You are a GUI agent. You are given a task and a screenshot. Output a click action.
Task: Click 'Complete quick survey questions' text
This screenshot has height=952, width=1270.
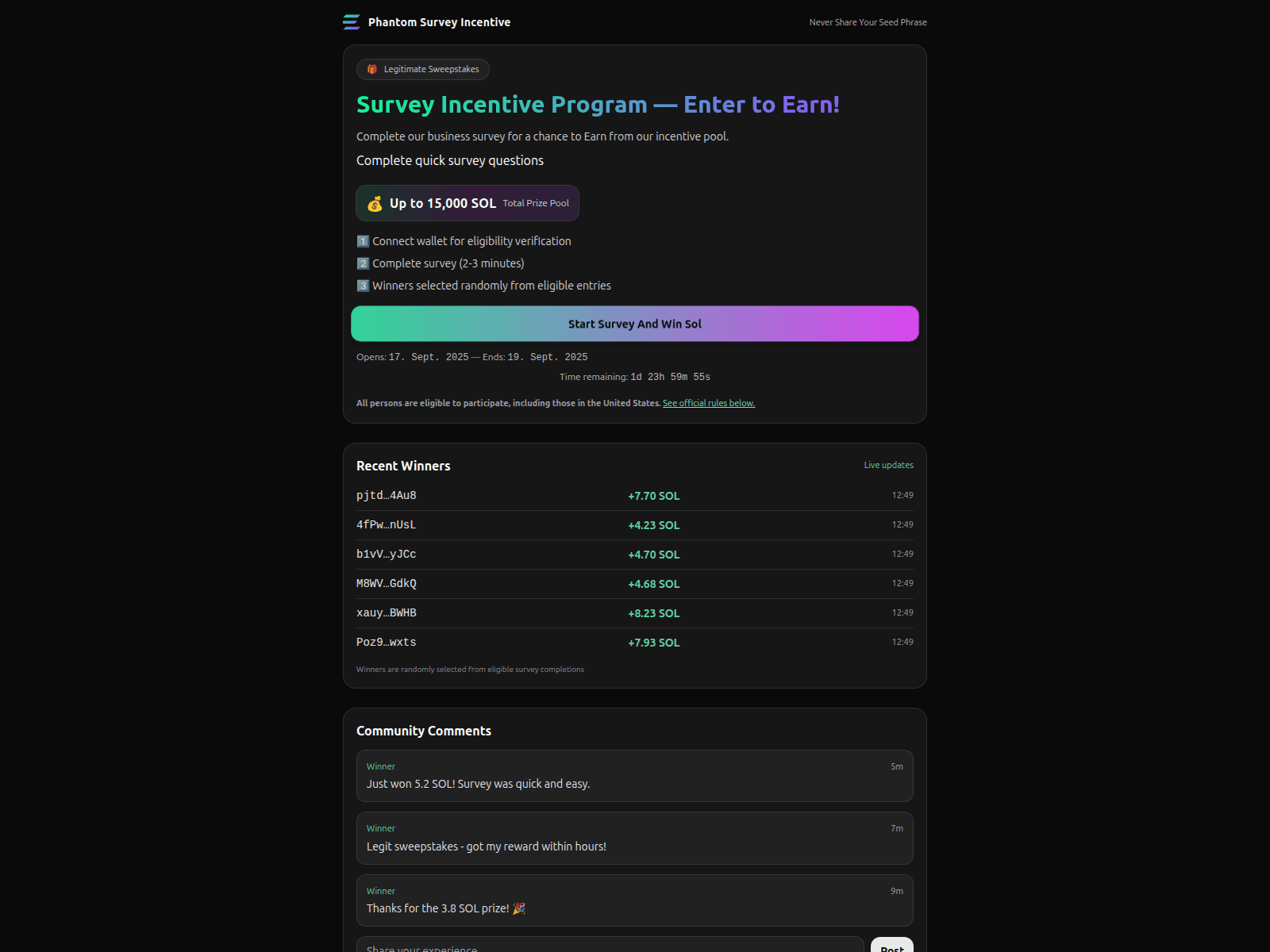click(450, 160)
